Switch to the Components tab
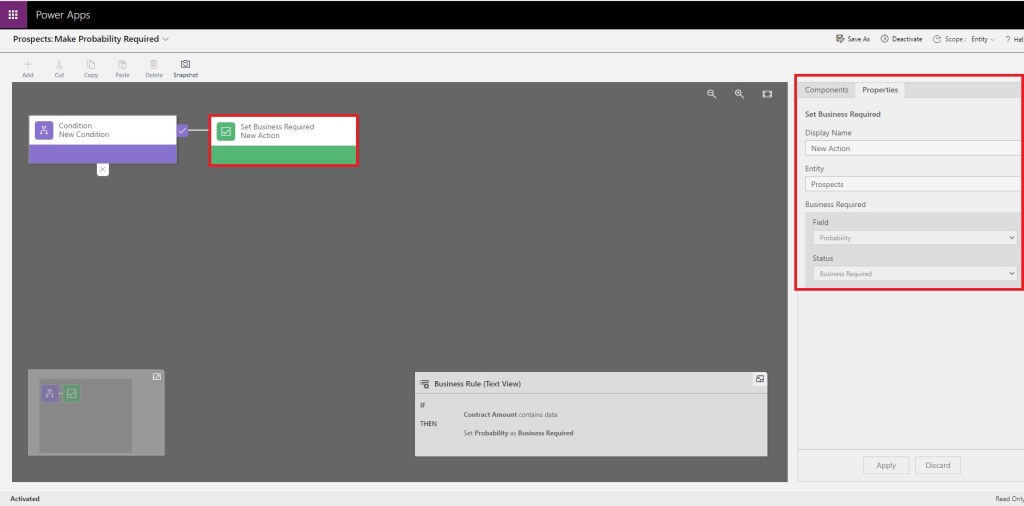The image size is (1024, 506). [x=826, y=90]
